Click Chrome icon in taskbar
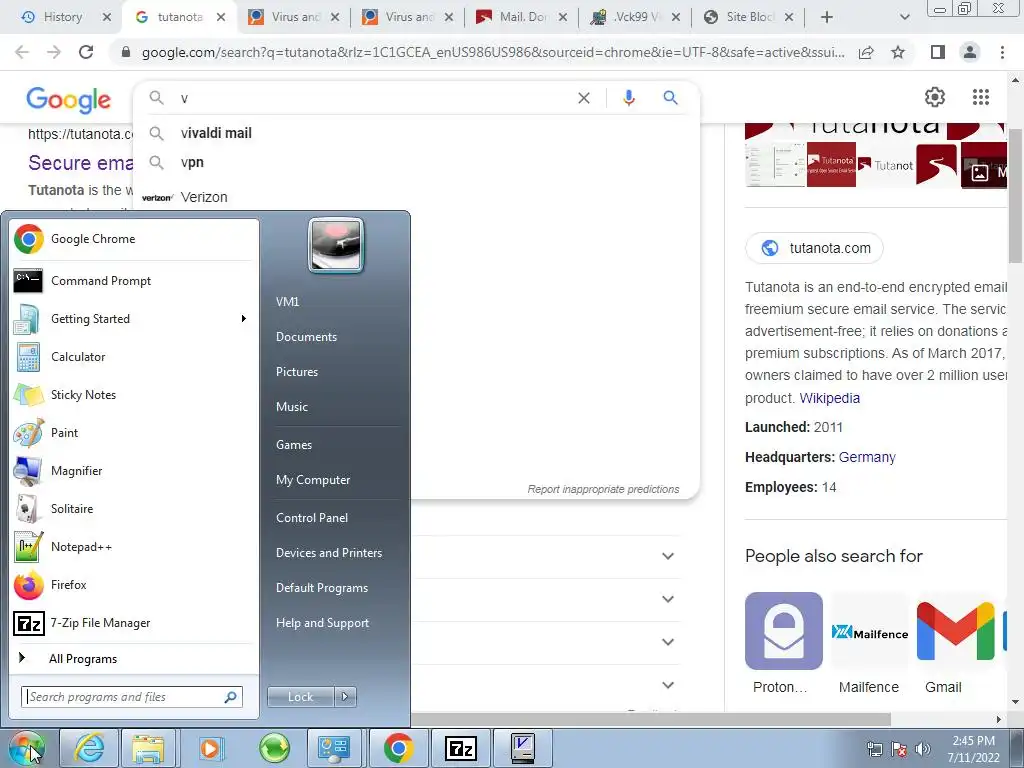Image resolution: width=1024 pixels, height=768 pixels. pyautogui.click(x=398, y=748)
